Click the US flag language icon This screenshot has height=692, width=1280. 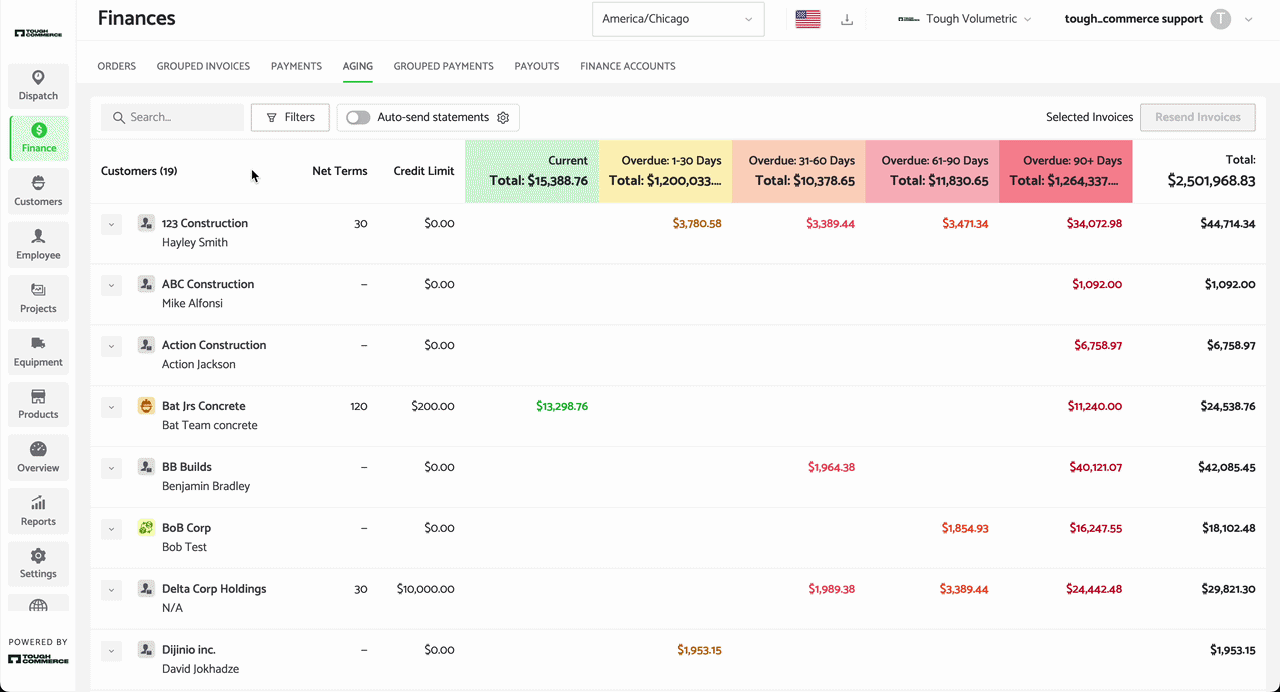(808, 19)
